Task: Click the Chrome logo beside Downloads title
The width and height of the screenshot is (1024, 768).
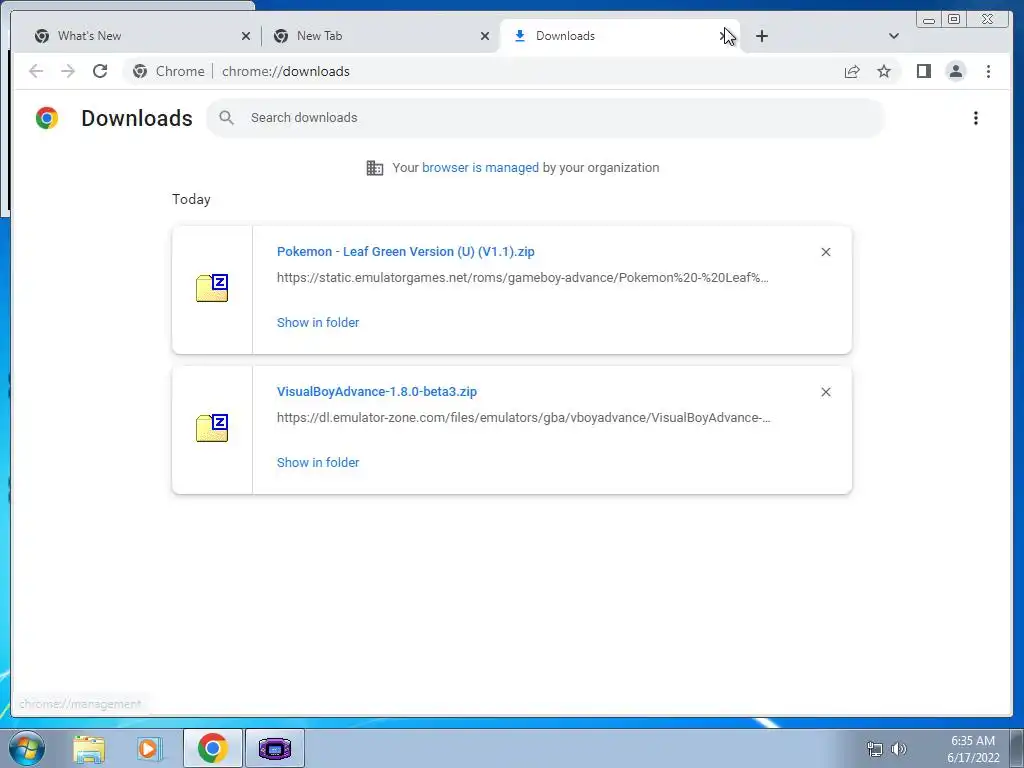Action: tap(47, 118)
